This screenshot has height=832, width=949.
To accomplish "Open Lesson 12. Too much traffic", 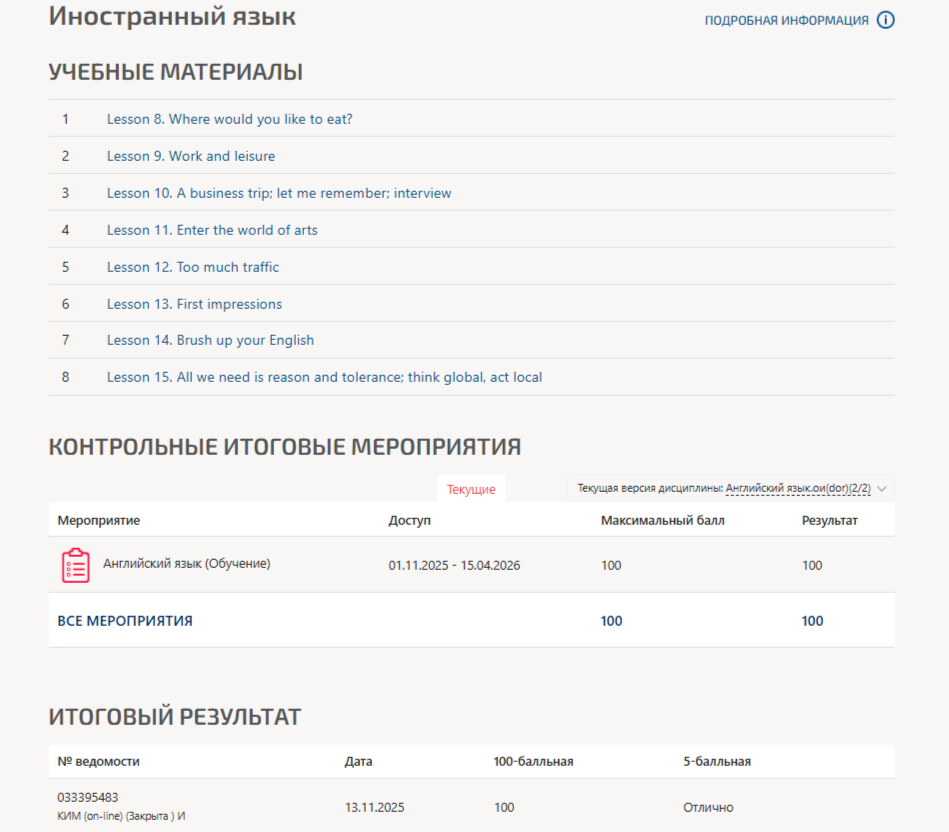I will click(193, 267).
